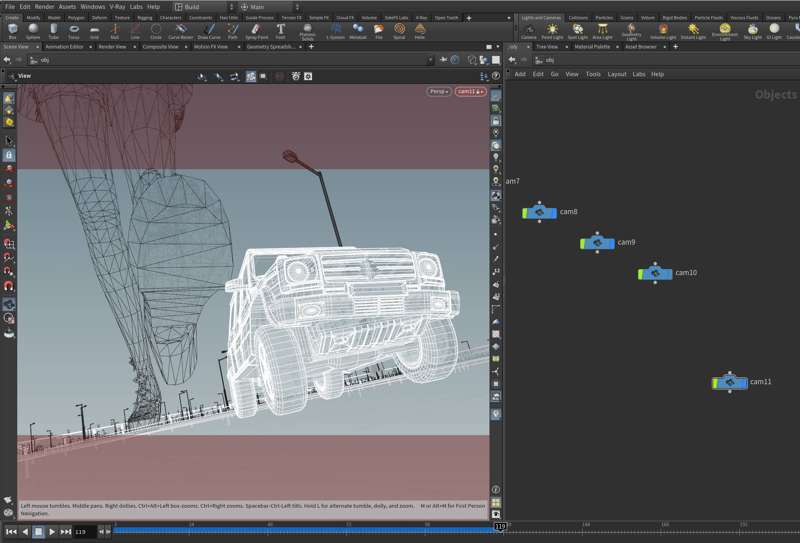800x543 pixels.
Task: Select the Tube shelf tool
Action: tap(54, 31)
